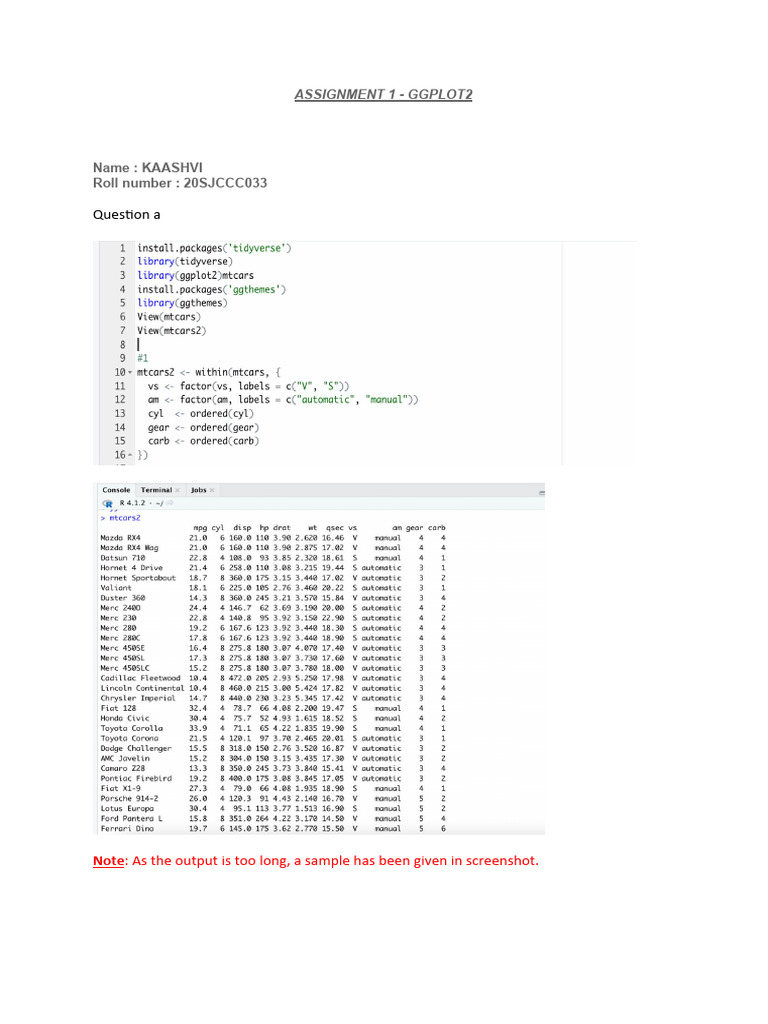Click the Roll number : 20SJCCC033 text

[180, 183]
